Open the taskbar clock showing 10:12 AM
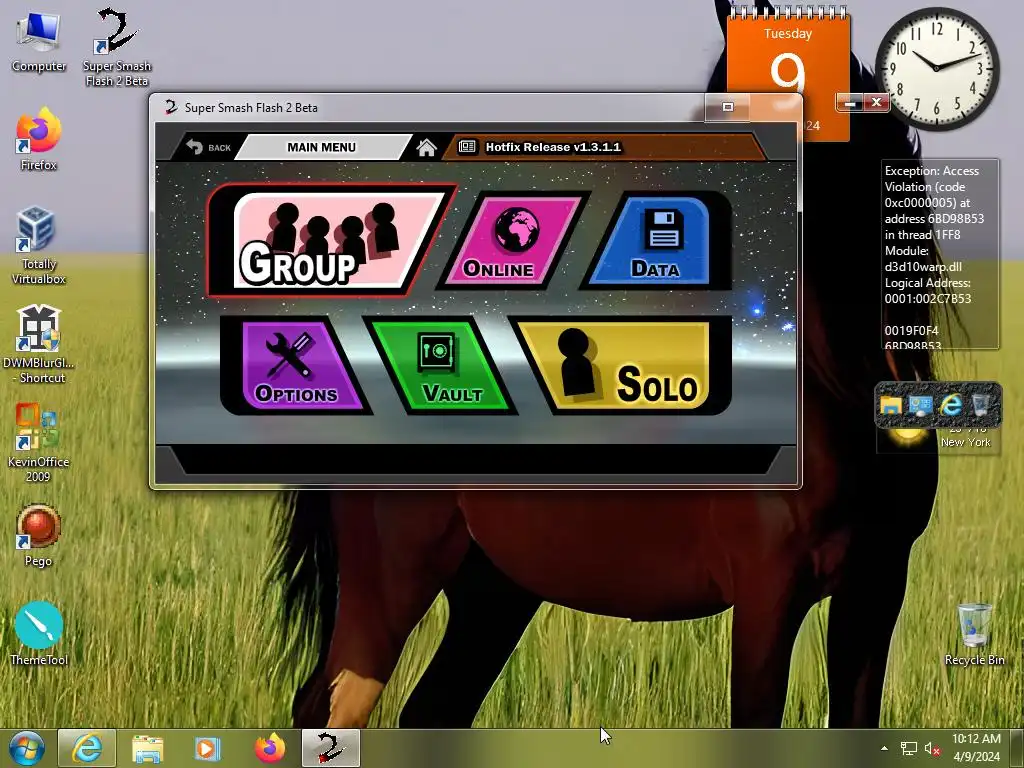 coord(976,747)
